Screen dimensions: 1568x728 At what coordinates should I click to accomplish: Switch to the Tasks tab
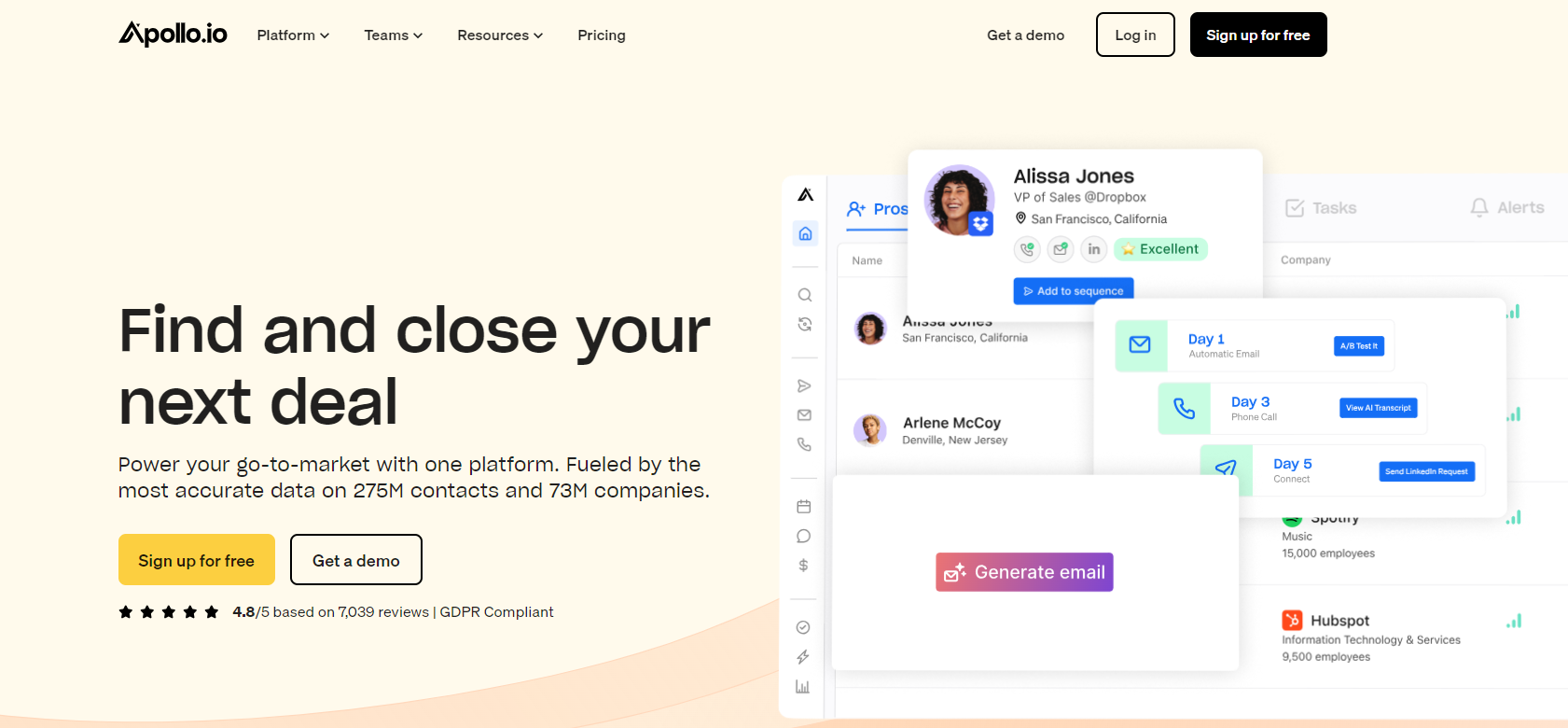click(x=1321, y=208)
